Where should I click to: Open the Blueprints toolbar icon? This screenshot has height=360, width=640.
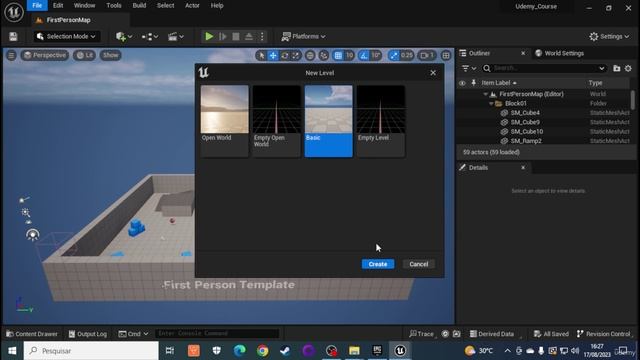coord(150,37)
